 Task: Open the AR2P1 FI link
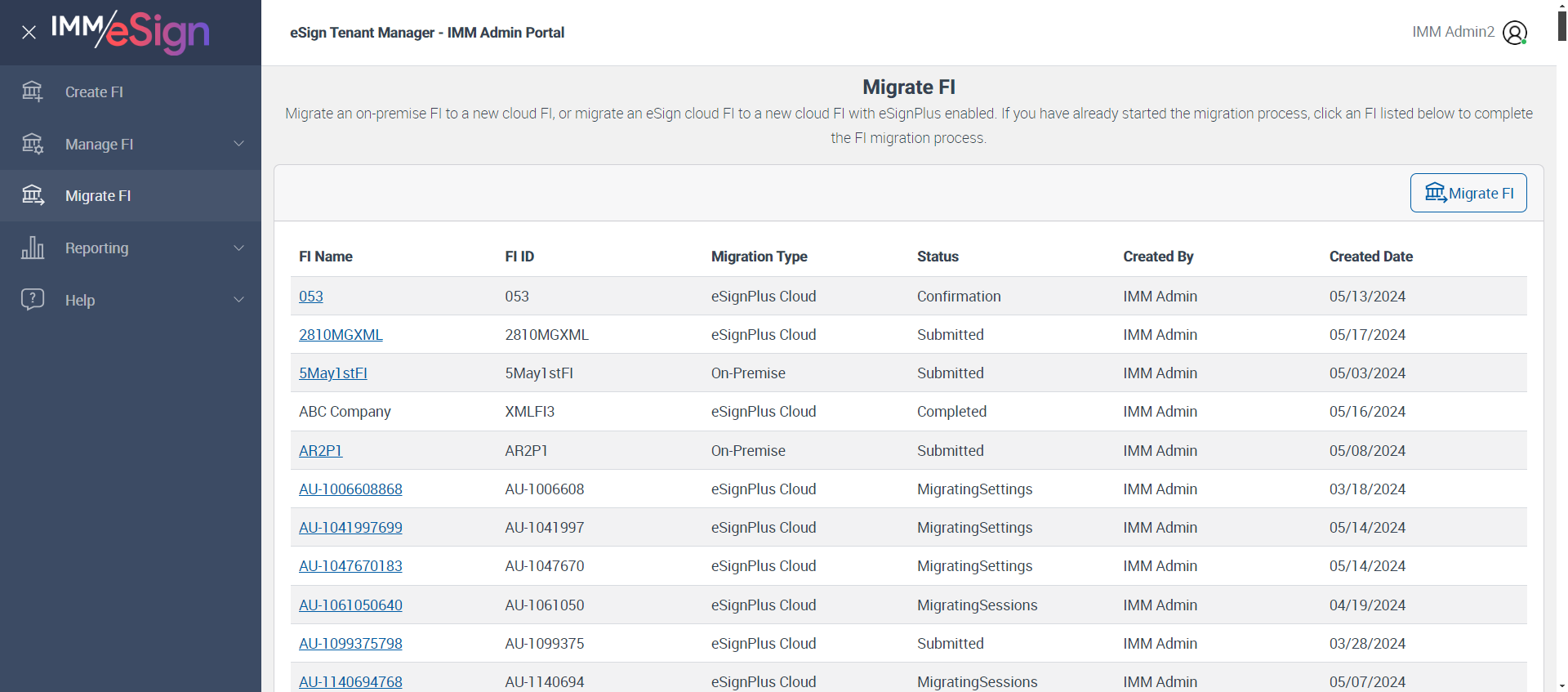coord(320,451)
